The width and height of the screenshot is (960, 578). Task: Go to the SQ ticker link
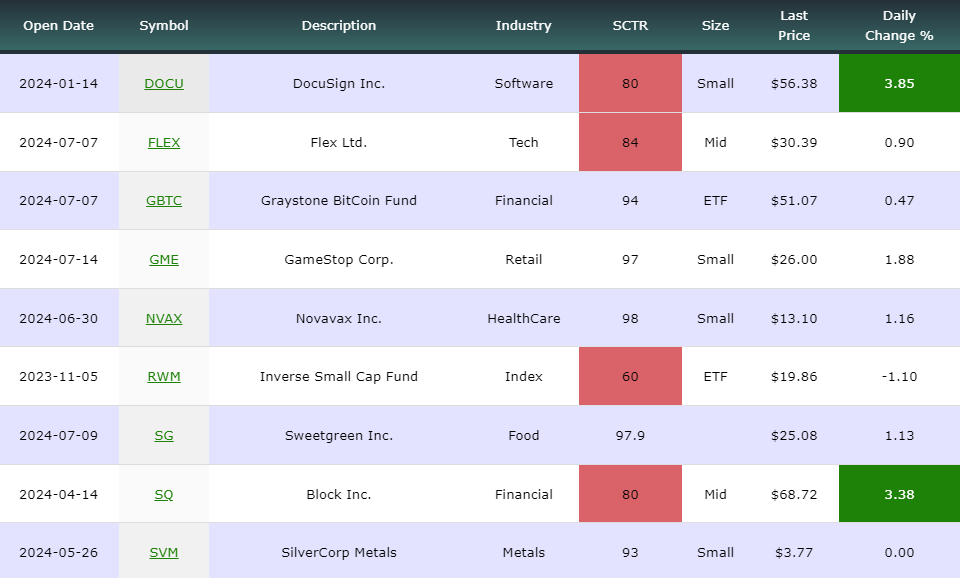[x=163, y=494]
